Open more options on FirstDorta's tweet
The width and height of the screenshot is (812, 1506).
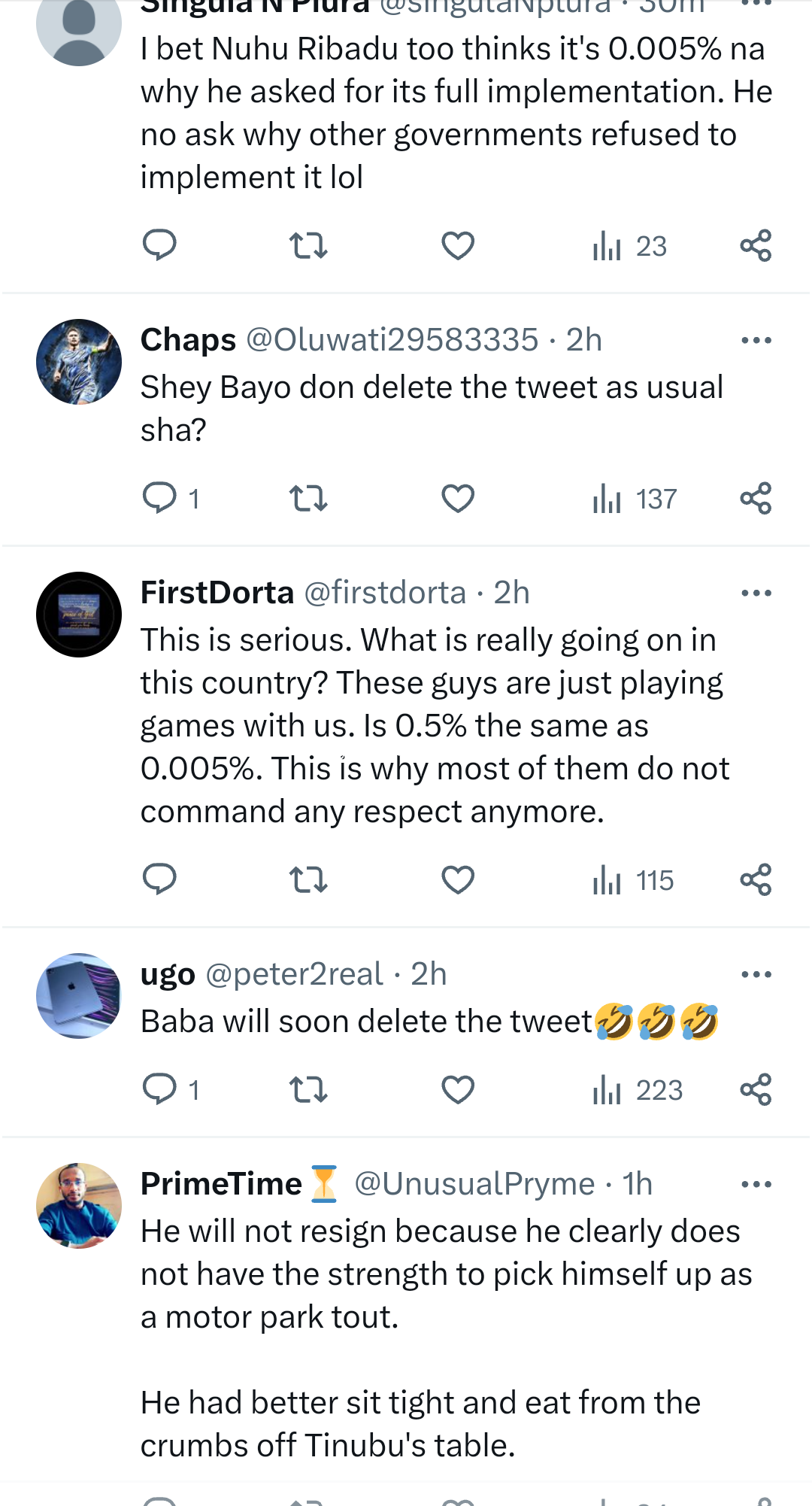coord(756,593)
